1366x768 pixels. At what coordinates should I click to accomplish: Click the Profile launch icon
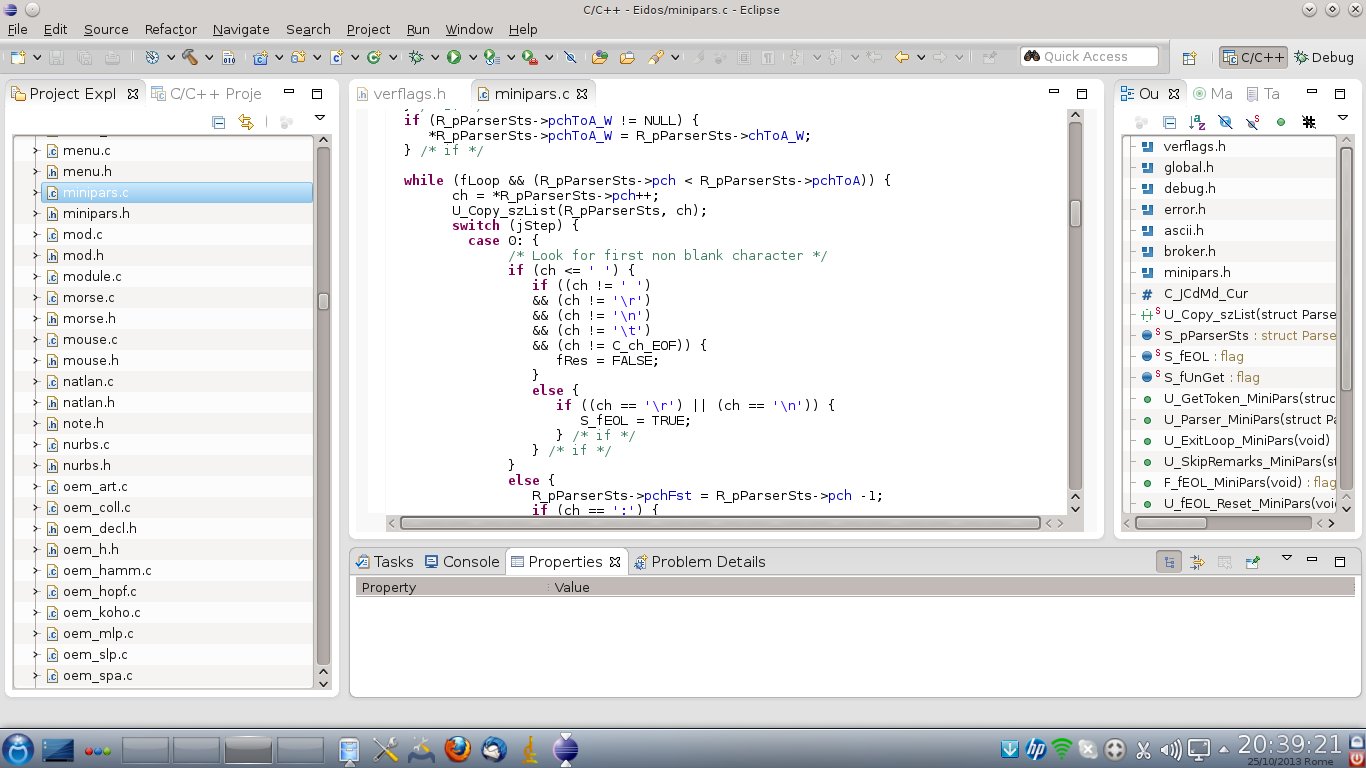491,57
